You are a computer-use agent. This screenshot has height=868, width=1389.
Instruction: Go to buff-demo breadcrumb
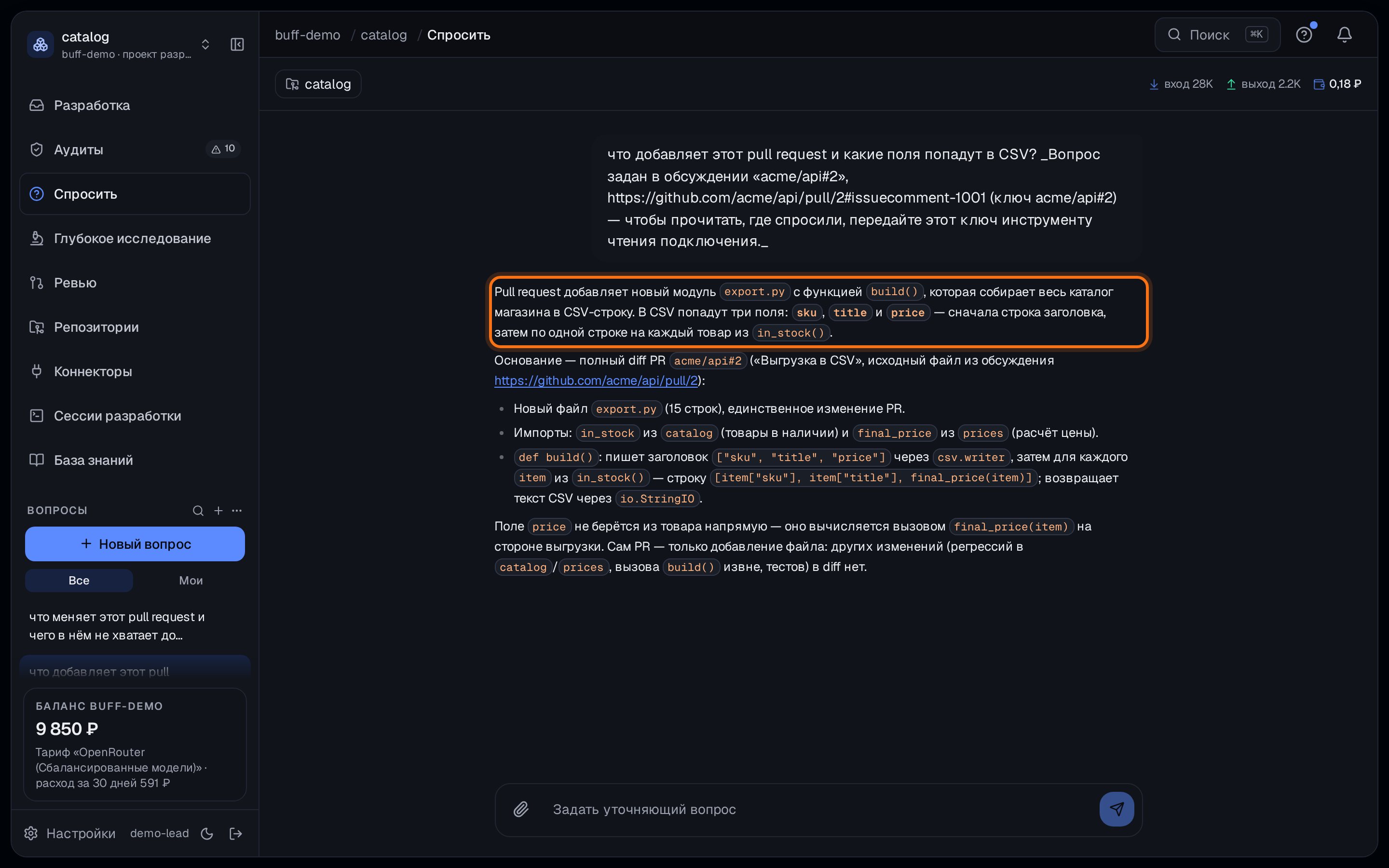tap(308, 35)
